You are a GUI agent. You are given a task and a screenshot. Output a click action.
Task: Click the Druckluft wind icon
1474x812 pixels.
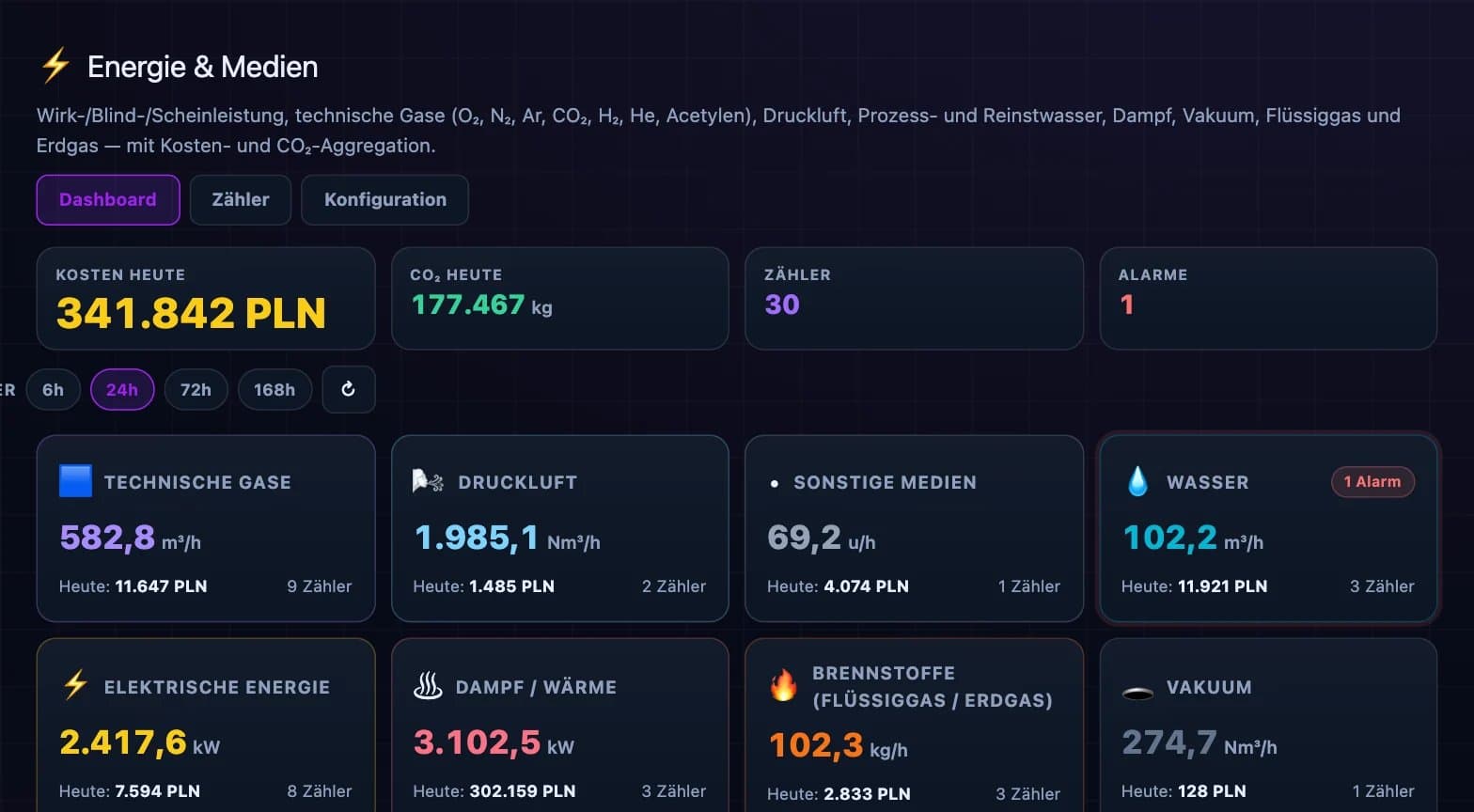tap(429, 481)
